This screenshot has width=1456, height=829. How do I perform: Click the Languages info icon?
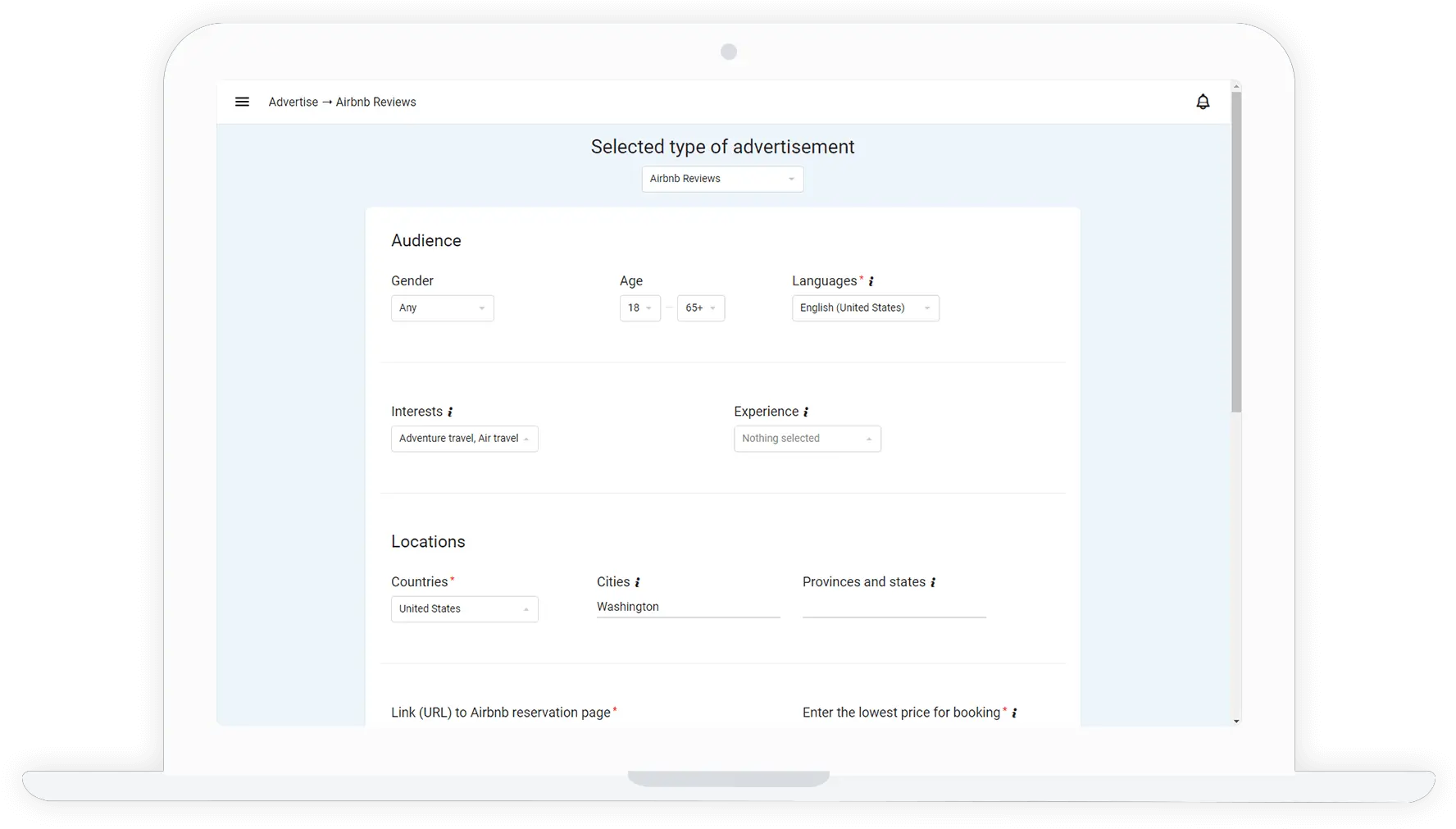point(871,281)
